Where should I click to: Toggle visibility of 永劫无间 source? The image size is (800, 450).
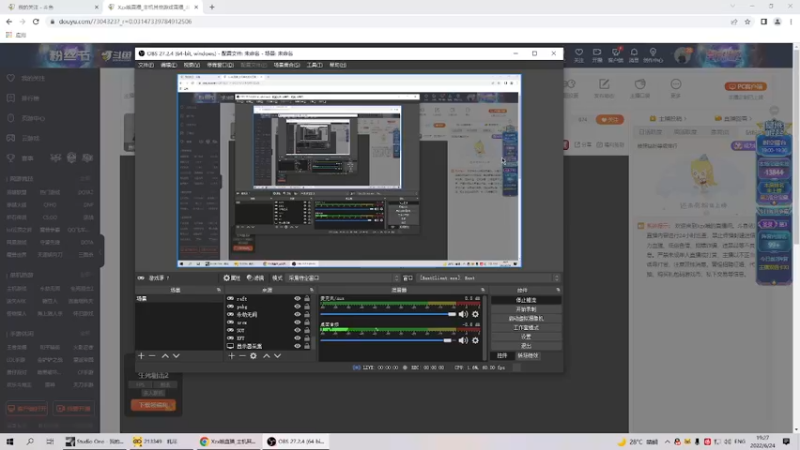coord(297,314)
